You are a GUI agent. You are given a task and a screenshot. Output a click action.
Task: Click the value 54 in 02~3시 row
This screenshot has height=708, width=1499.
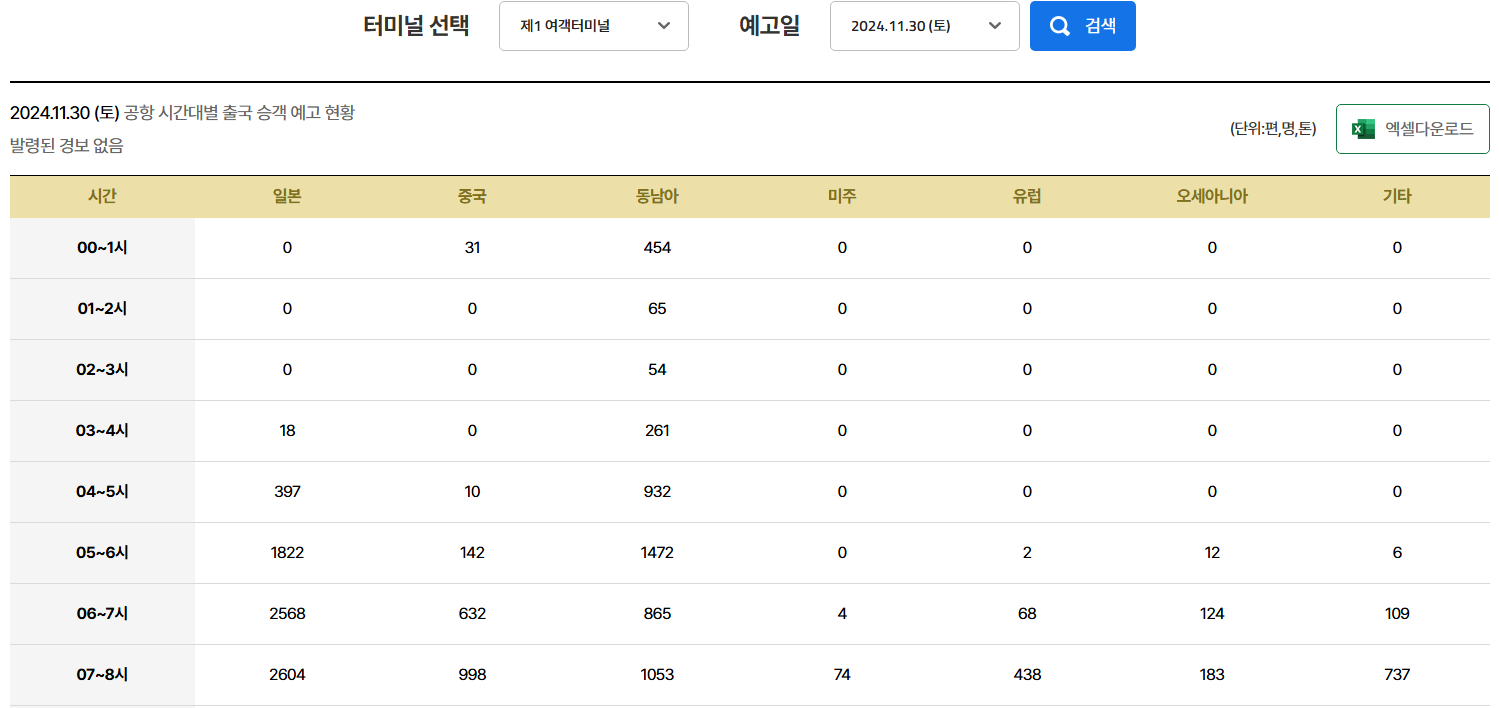(657, 370)
